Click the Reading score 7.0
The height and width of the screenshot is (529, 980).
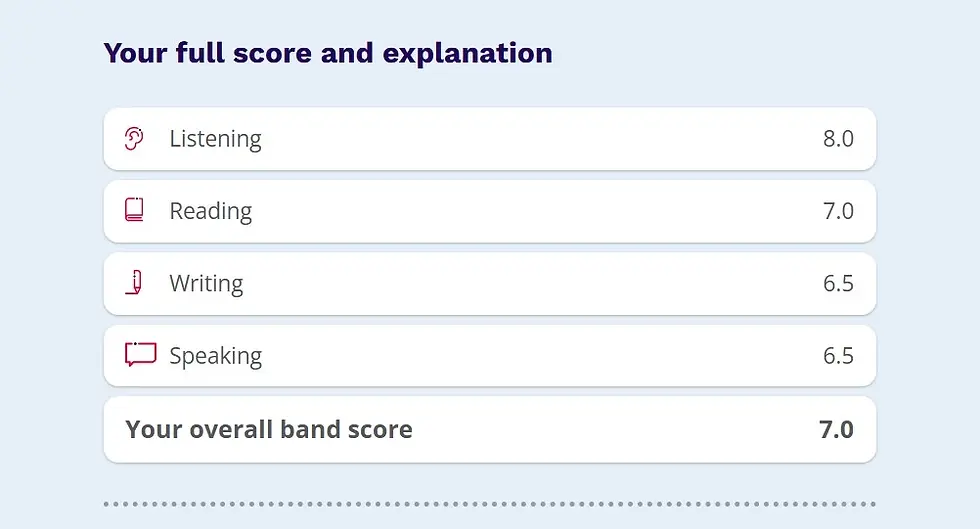pyautogui.click(x=838, y=211)
